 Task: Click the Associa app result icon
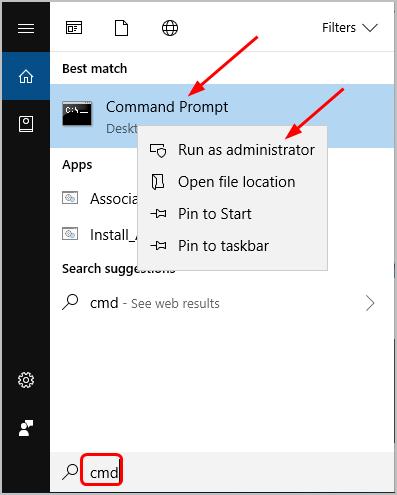(70, 198)
